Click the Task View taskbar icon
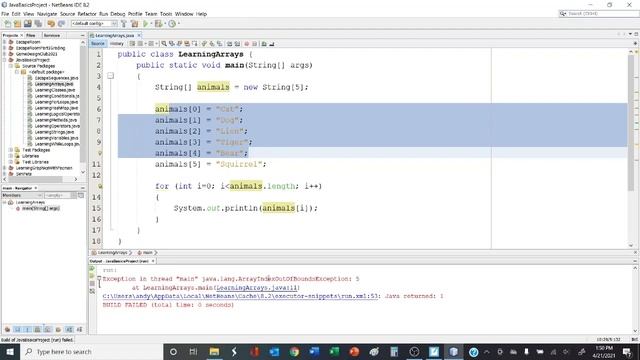Image resolution: width=640 pixels, height=360 pixels. (193, 351)
